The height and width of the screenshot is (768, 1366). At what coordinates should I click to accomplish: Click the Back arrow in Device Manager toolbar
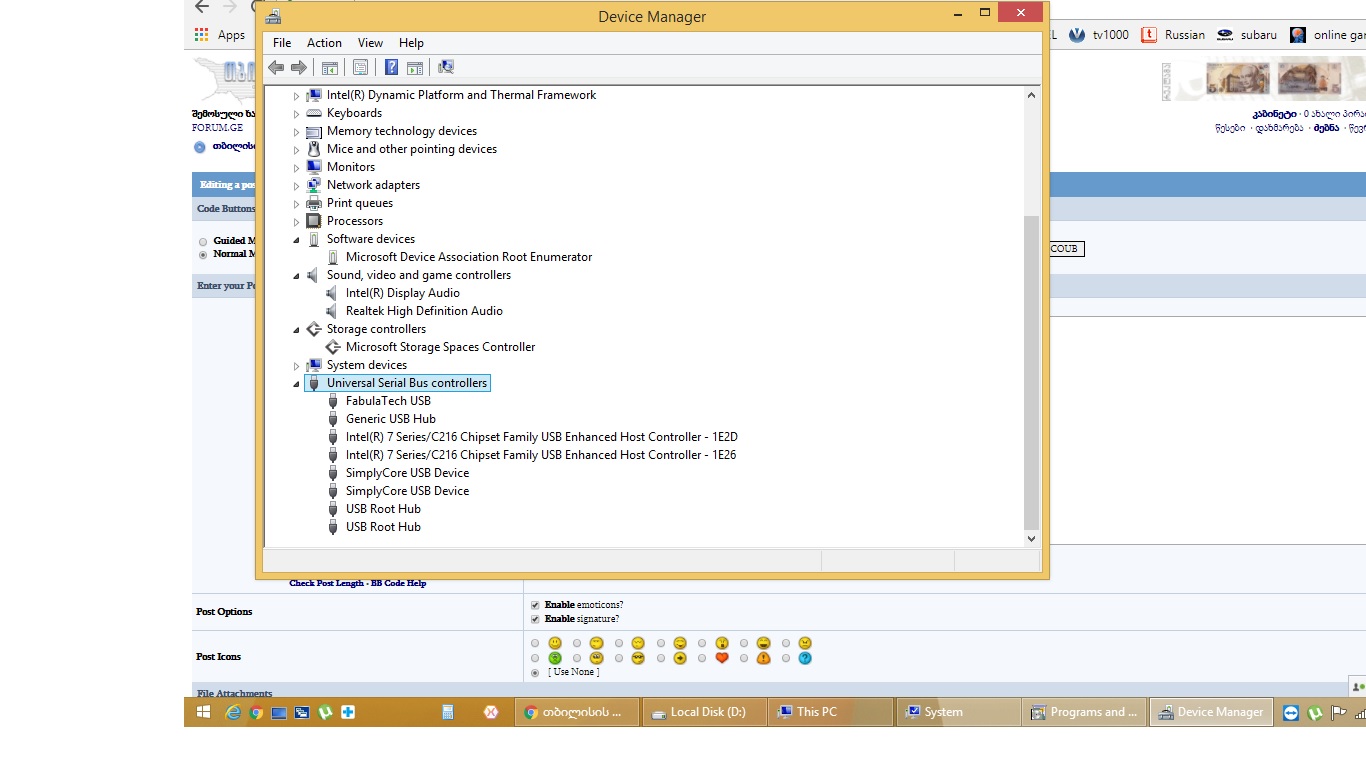[276, 67]
